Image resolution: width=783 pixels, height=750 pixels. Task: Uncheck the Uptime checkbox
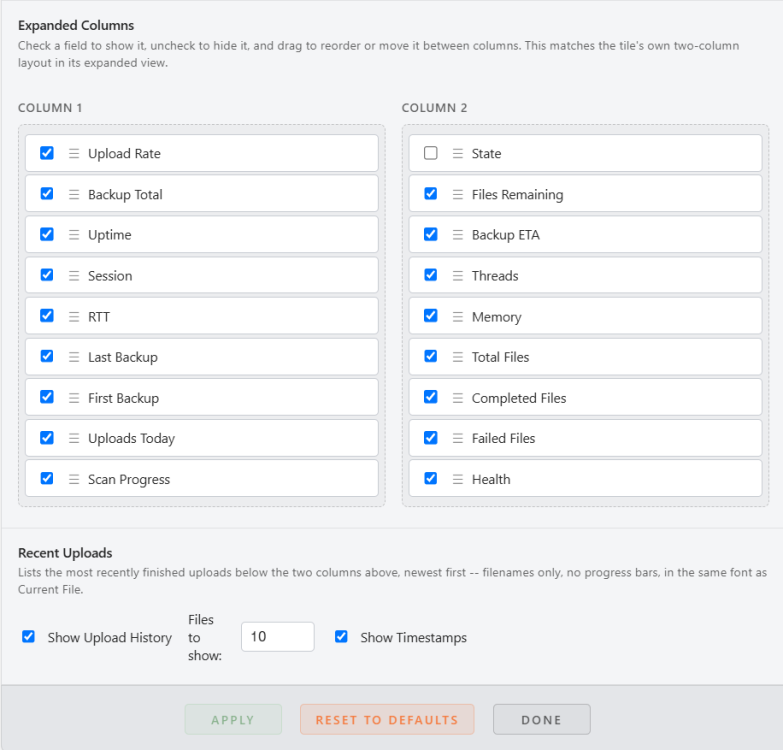47,234
